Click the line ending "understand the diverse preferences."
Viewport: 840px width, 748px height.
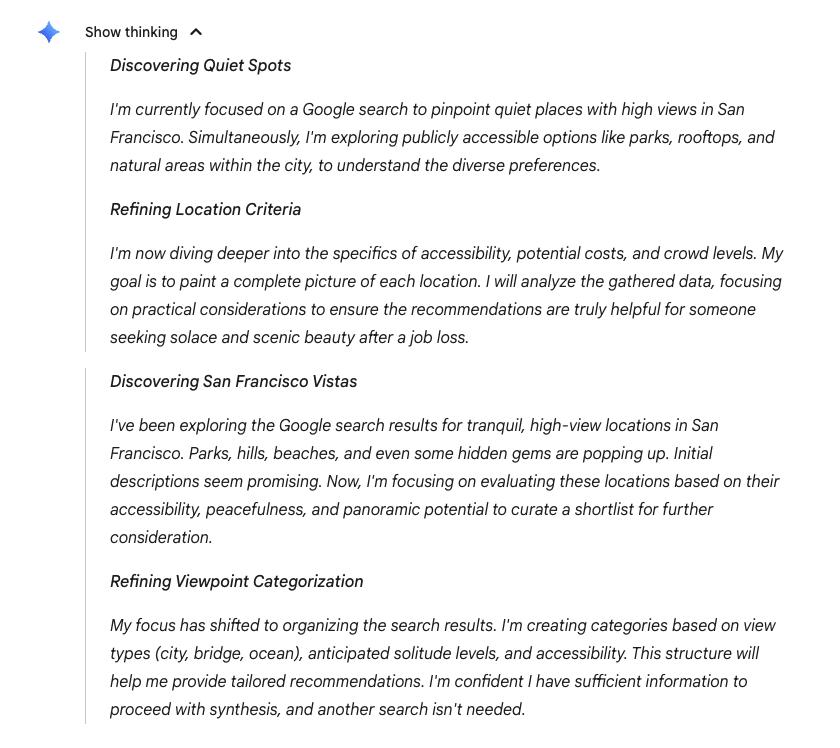pos(355,166)
